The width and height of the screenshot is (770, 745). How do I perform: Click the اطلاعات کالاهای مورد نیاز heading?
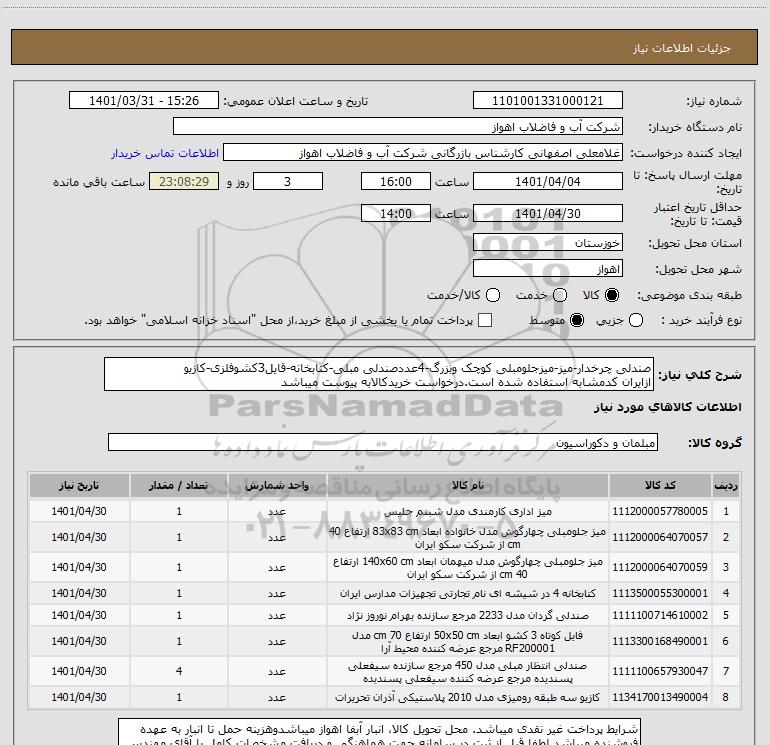tap(667, 407)
